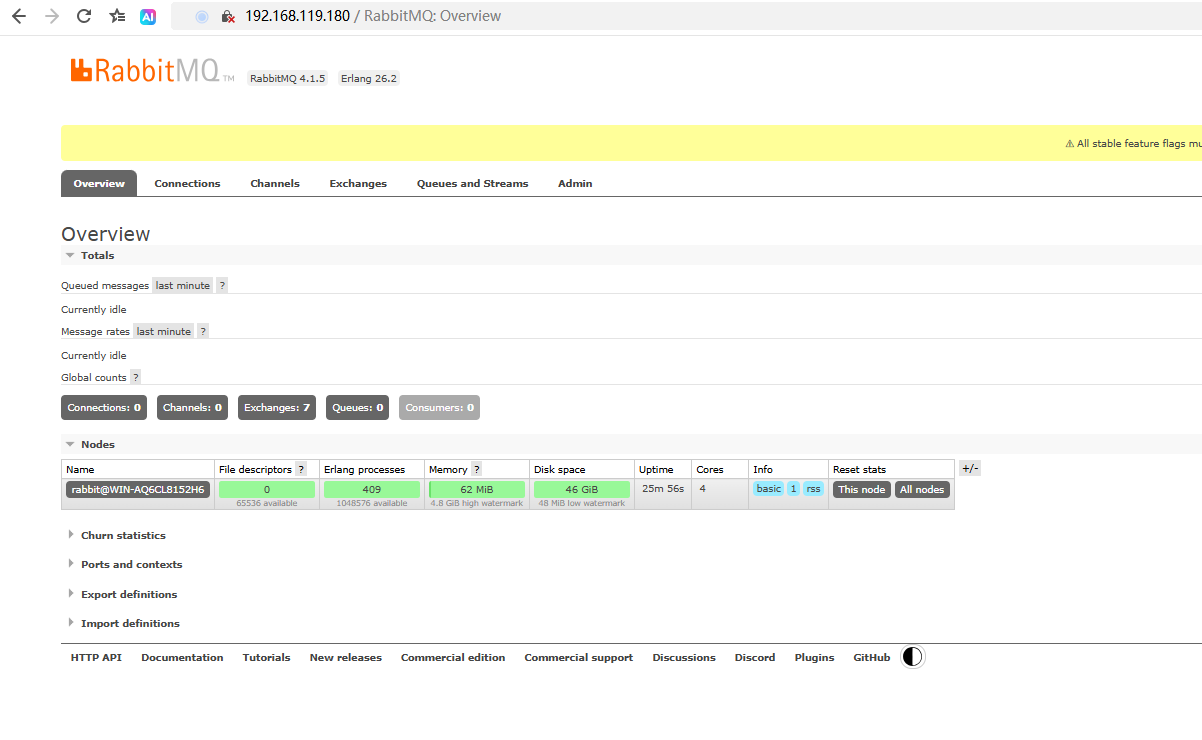Viewport: 1202px width, 740px height.
Task: Click Consumers: 0 count button
Action: 440,408
